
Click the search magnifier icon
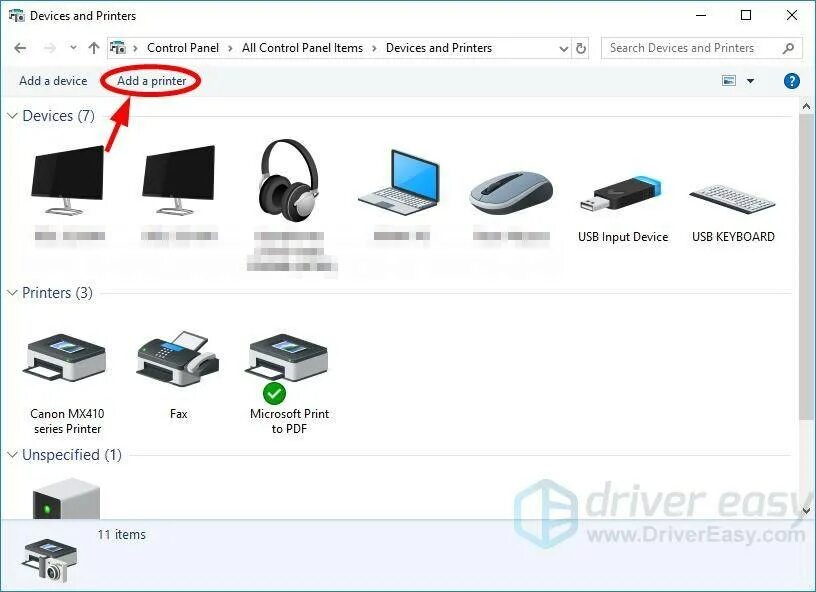click(788, 48)
